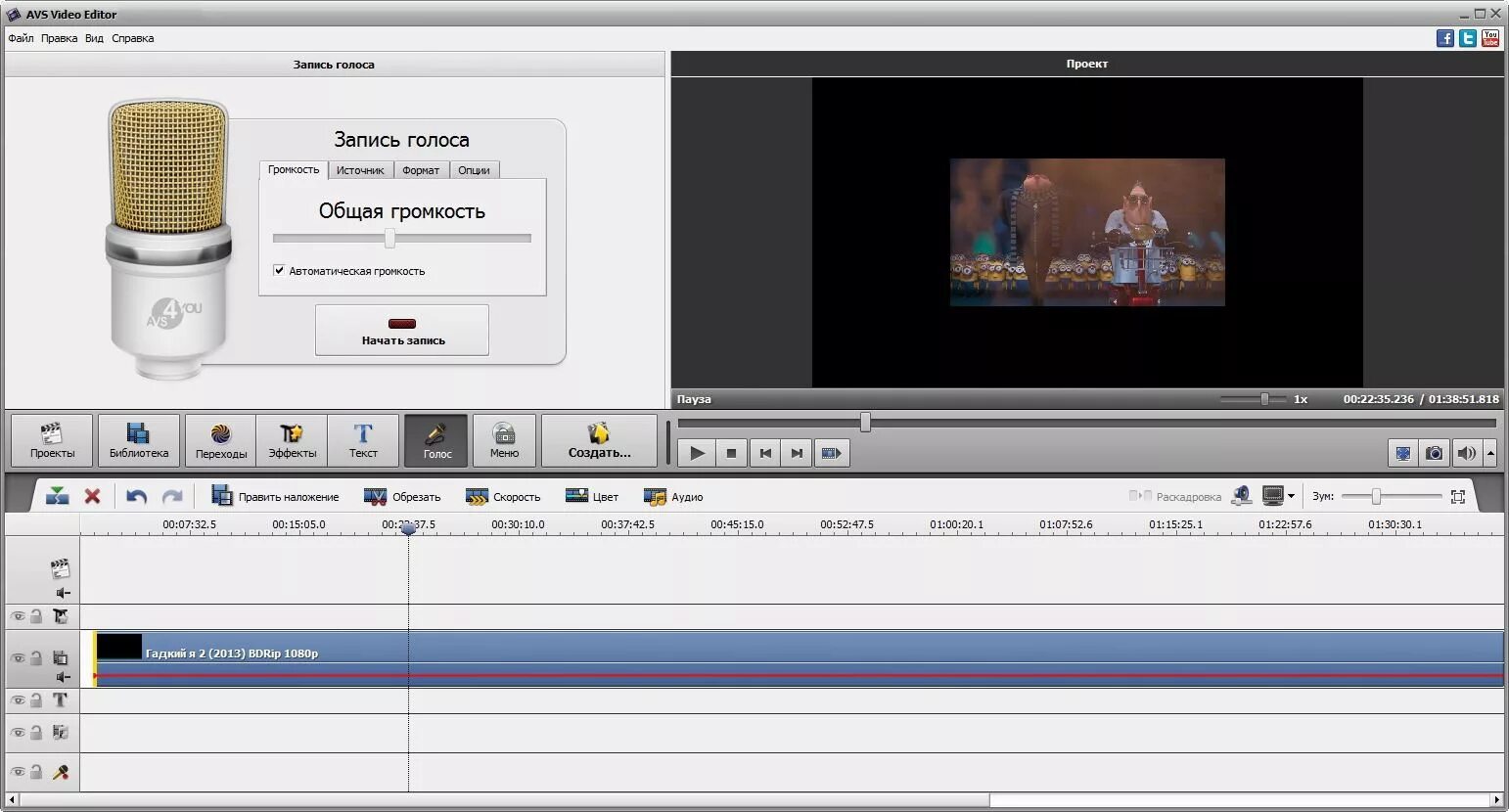This screenshot has width=1509, height=812.
Task: Open the Цвет color correction tool
Action: pos(591,496)
